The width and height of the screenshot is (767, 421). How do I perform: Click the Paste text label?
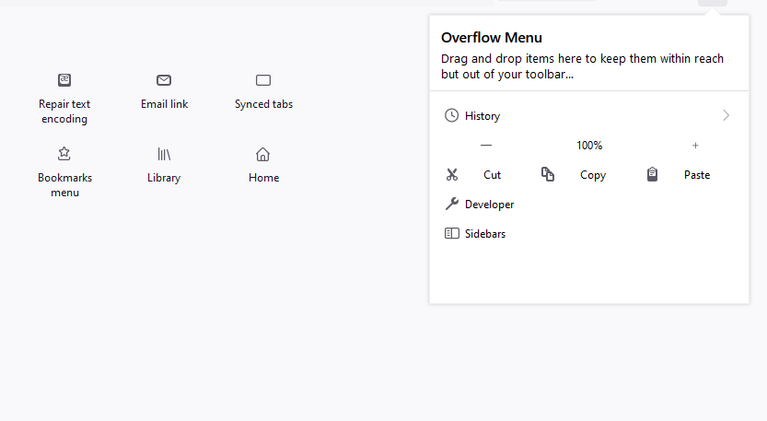[x=697, y=175]
